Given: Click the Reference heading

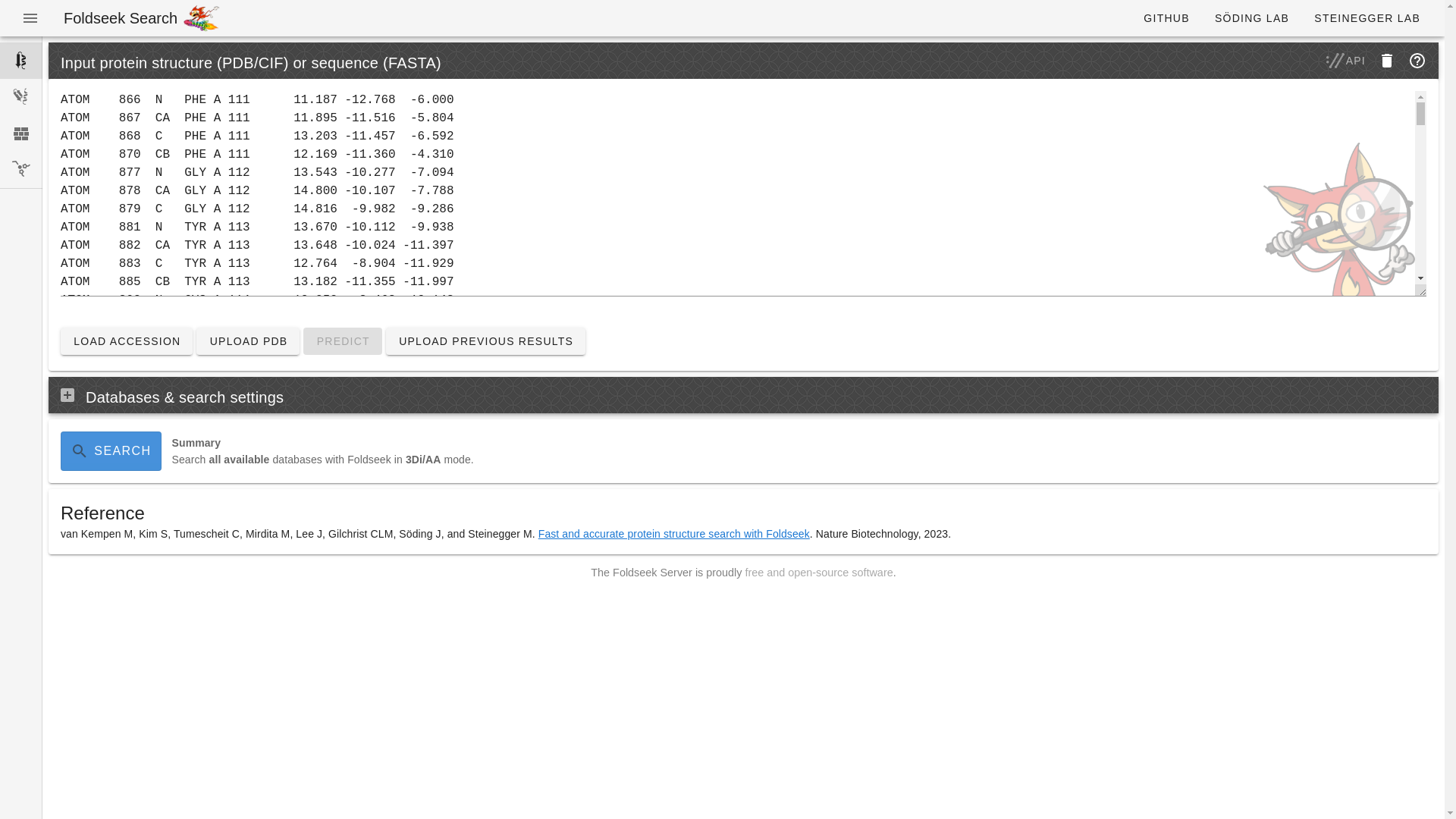Looking at the screenshot, I should [x=102, y=513].
